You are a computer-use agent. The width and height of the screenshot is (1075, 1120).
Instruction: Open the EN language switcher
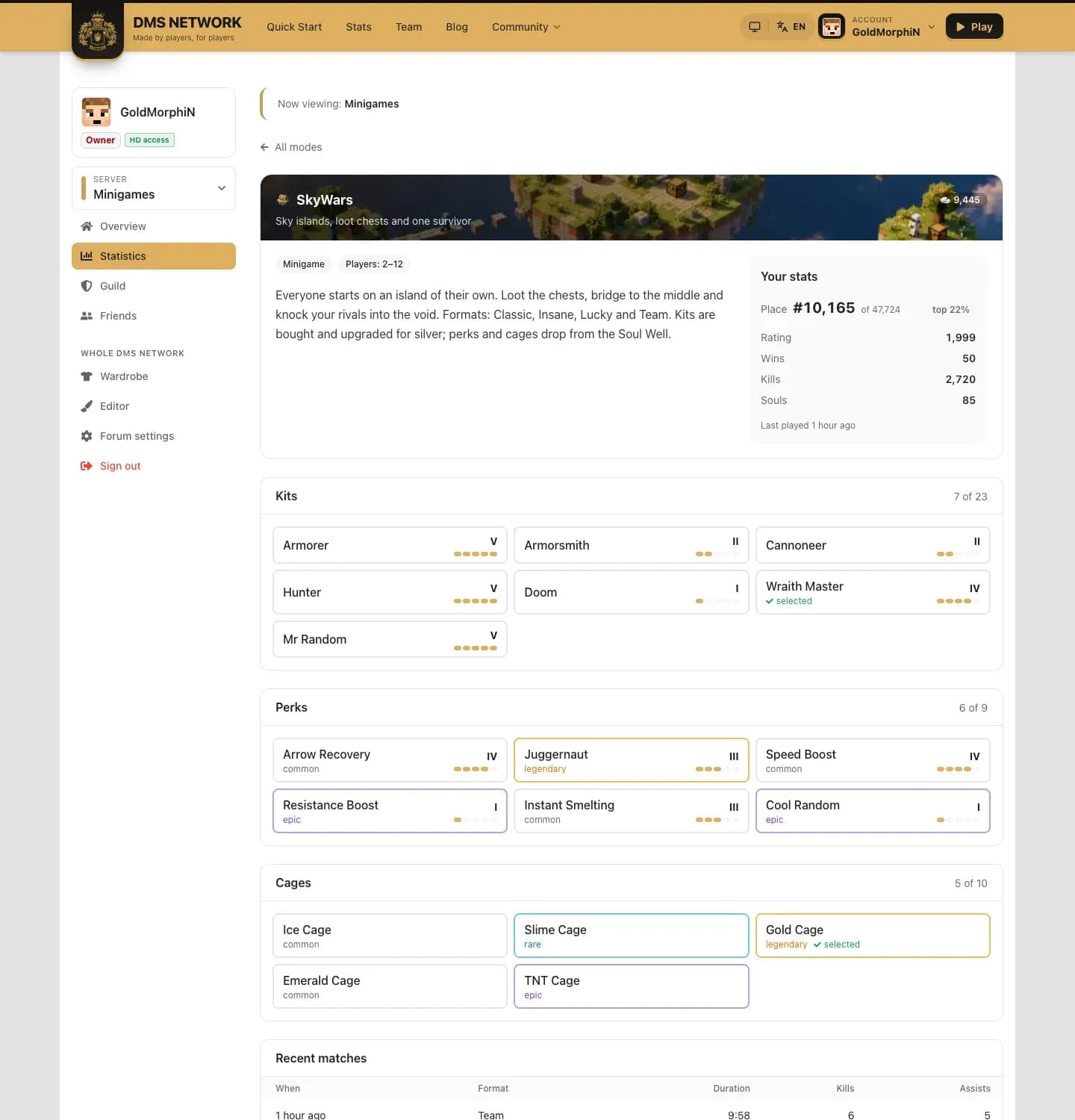(791, 27)
